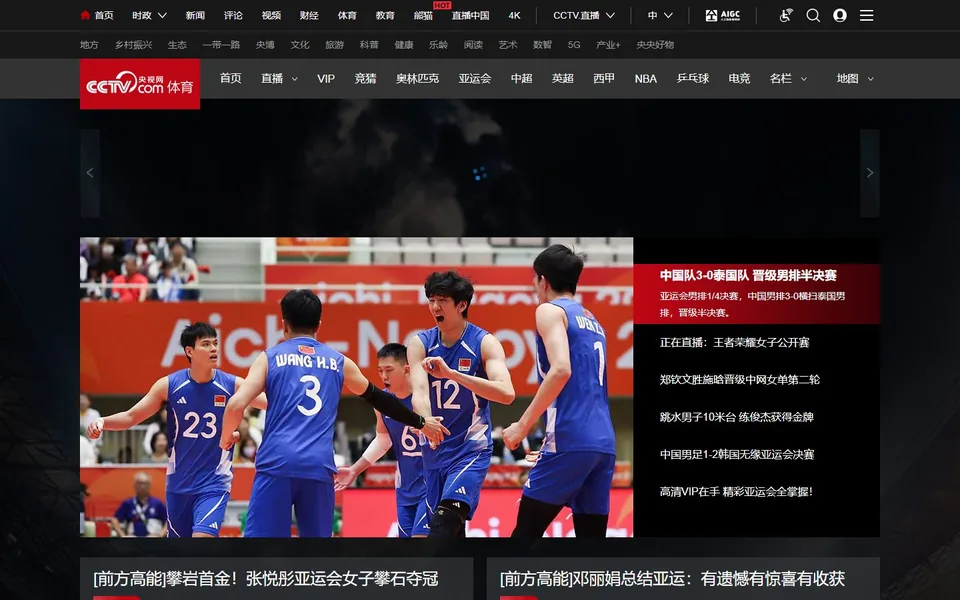960x600 pixels.
Task: Select 奥林匹克 tab
Action: click(418, 78)
